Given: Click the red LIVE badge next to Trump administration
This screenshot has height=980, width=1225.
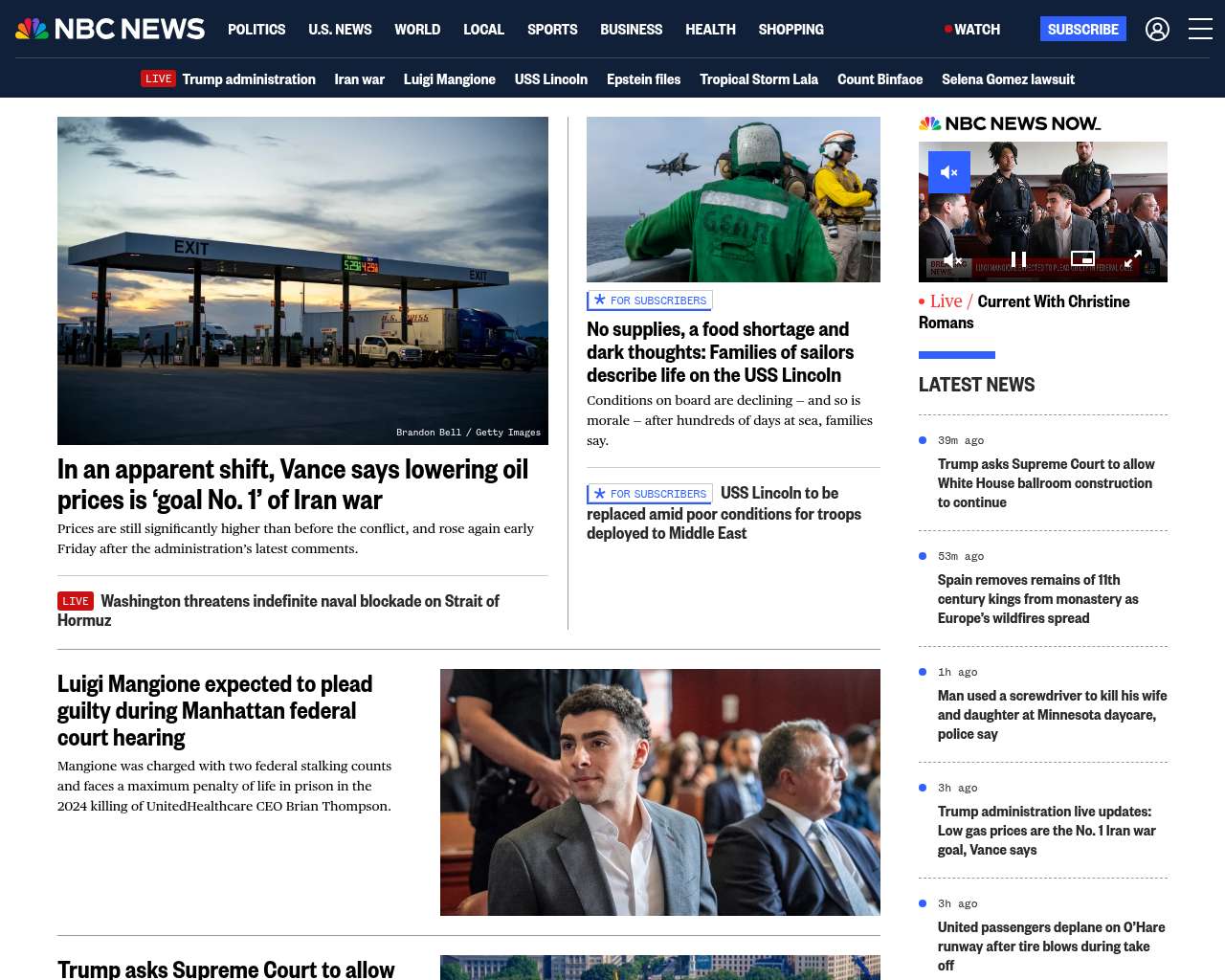Looking at the screenshot, I should point(159,78).
